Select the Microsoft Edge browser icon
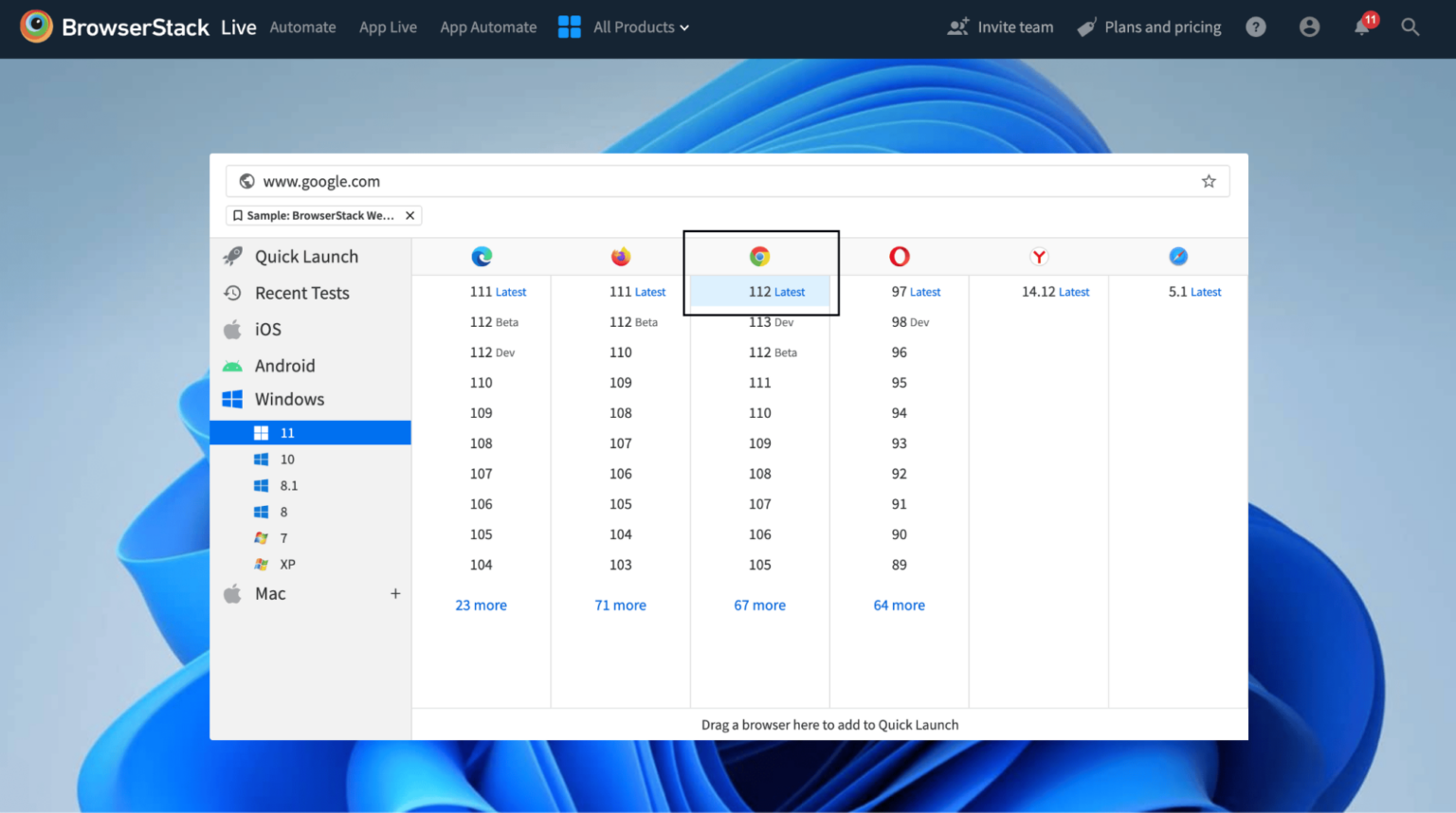This screenshot has height=813, width=1456. (x=482, y=256)
